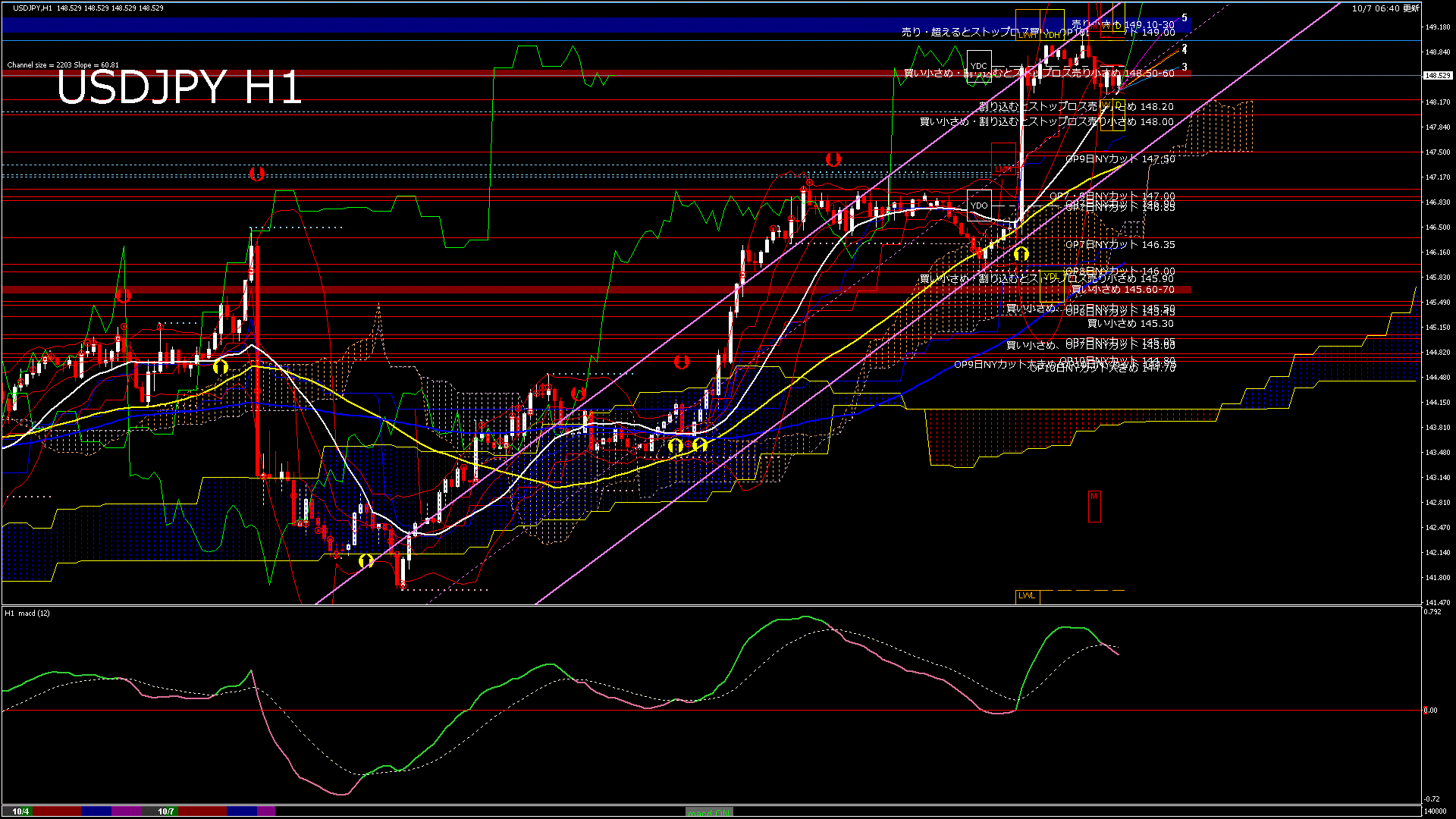Click the red down-arrow signal above 147.17 peak

[833, 159]
